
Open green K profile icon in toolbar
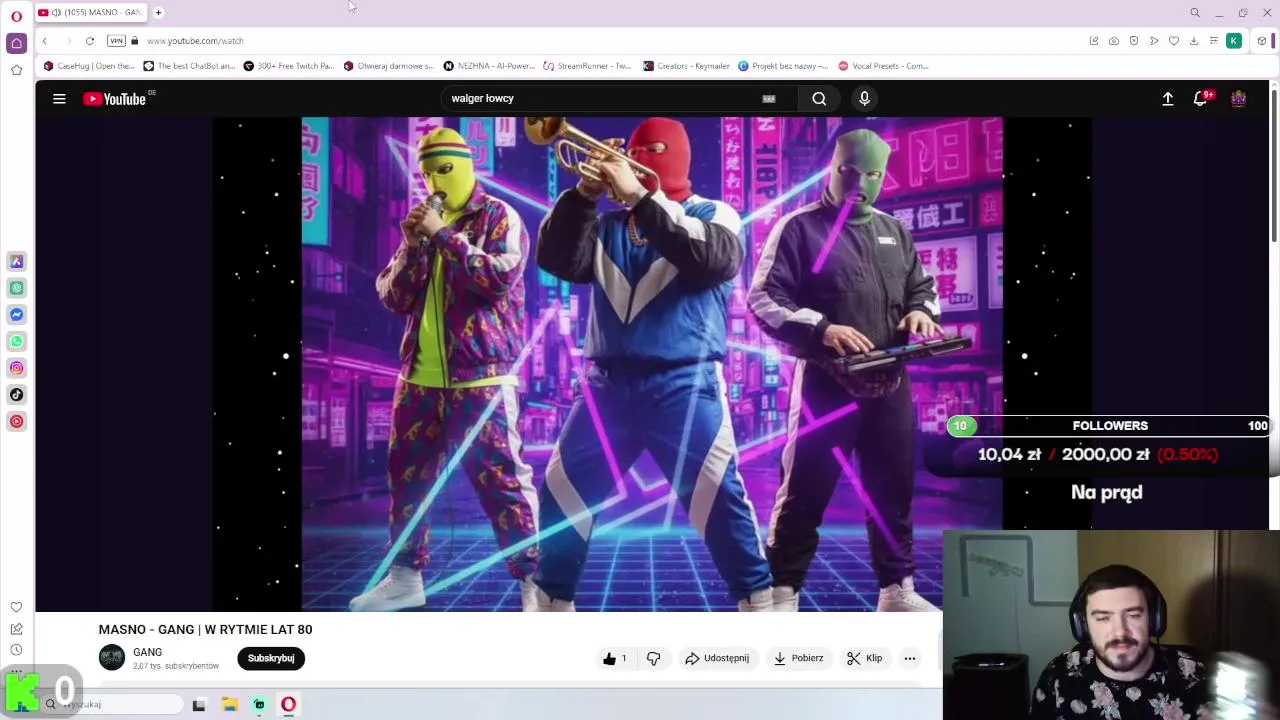[1234, 41]
